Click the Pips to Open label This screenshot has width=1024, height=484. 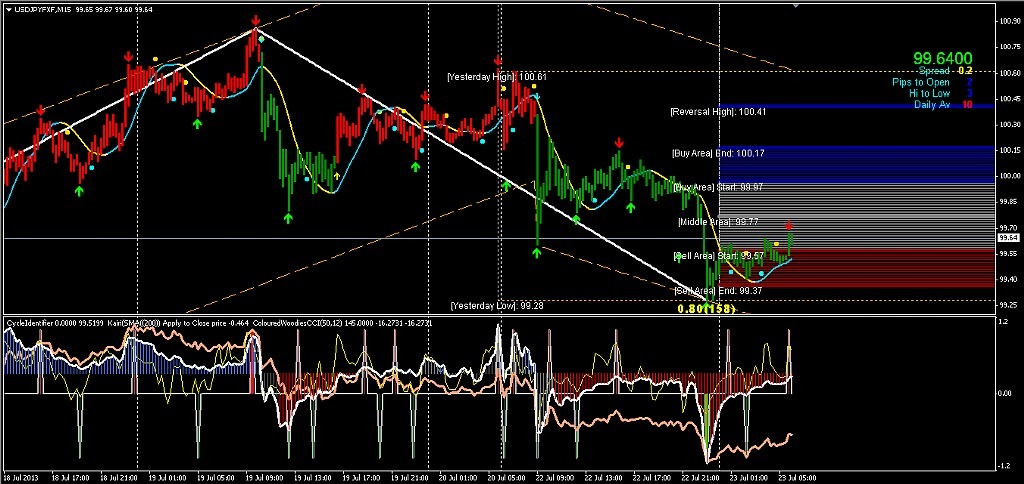point(921,82)
